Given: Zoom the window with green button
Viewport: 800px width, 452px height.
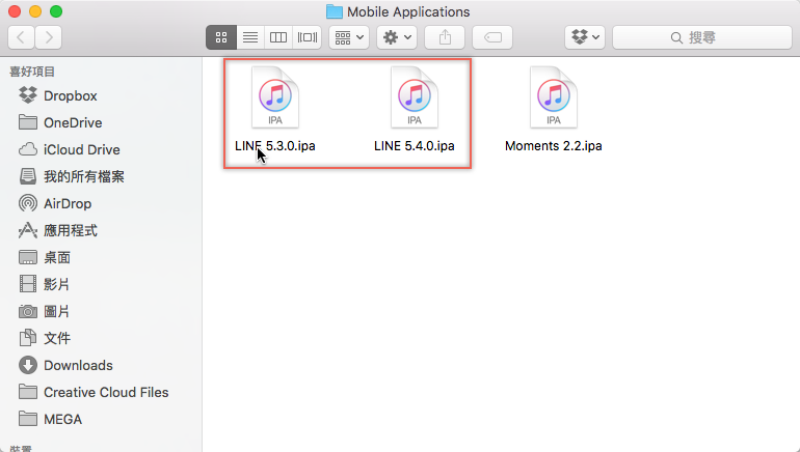Looking at the screenshot, I should click(x=56, y=11).
